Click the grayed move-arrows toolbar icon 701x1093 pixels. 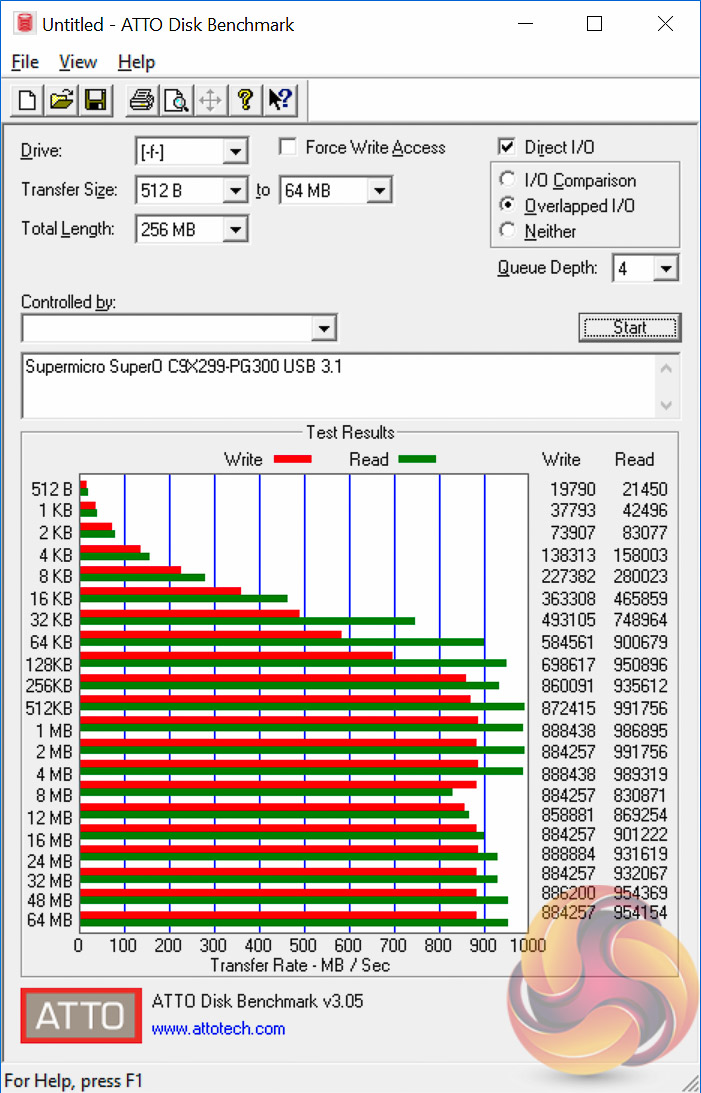click(210, 100)
